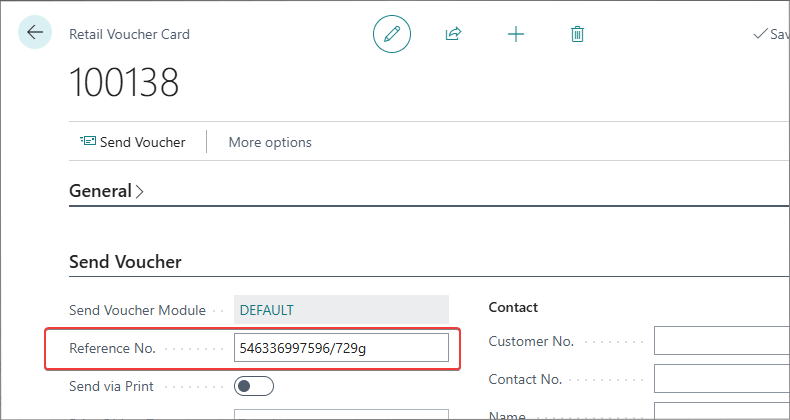Click the Send via Print label

(x=111, y=386)
